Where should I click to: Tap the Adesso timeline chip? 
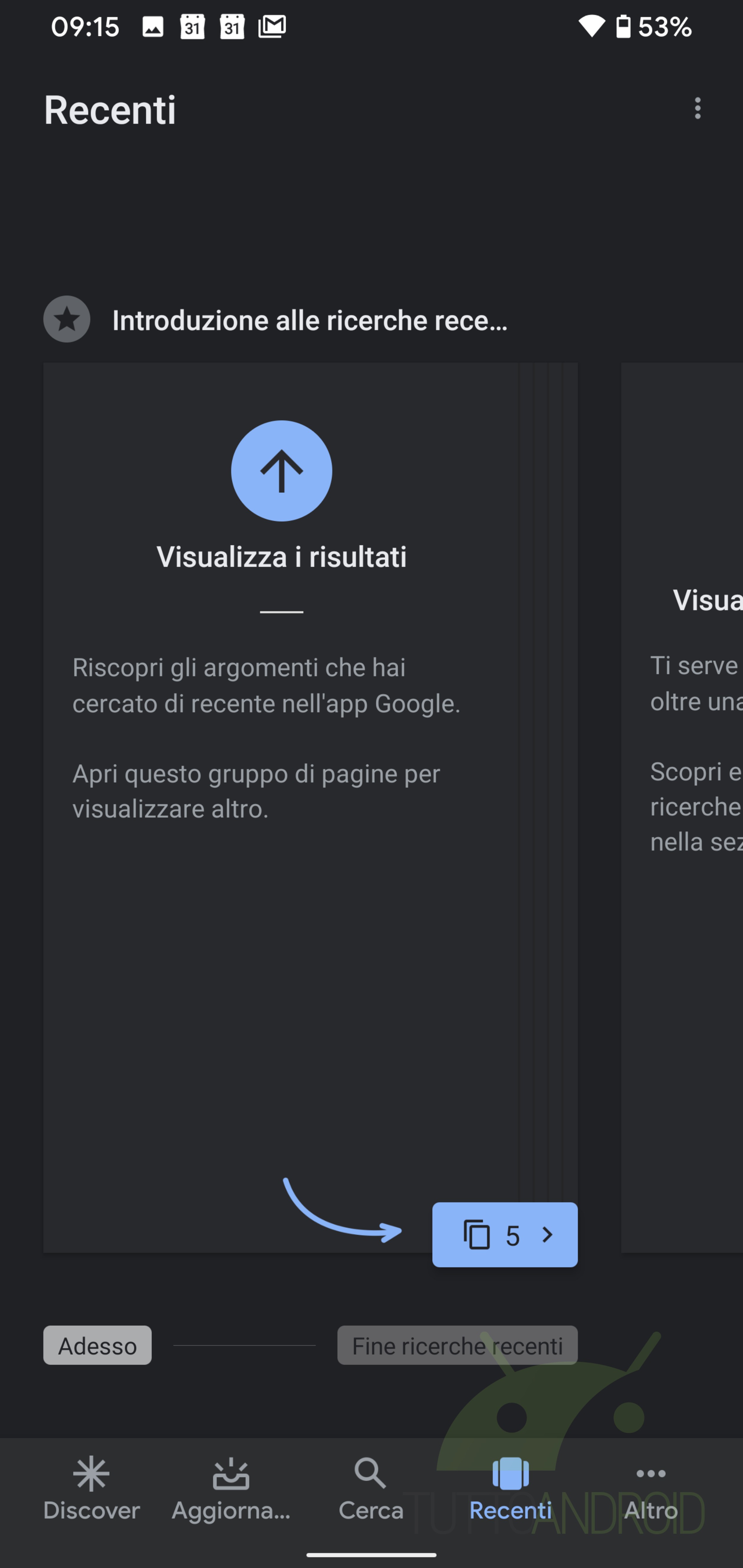click(x=97, y=1345)
